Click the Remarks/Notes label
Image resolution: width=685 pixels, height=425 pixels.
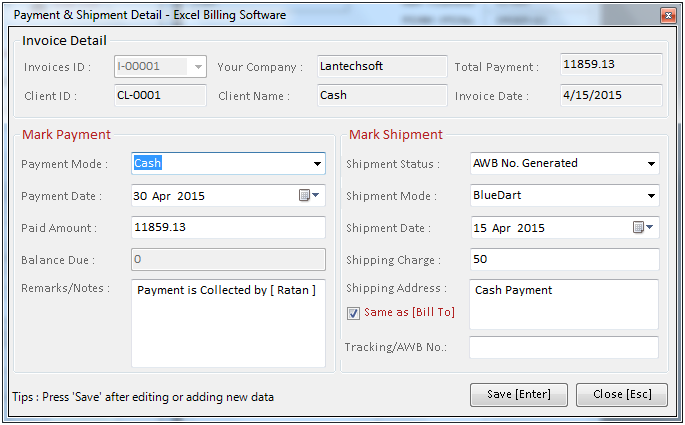point(66,288)
